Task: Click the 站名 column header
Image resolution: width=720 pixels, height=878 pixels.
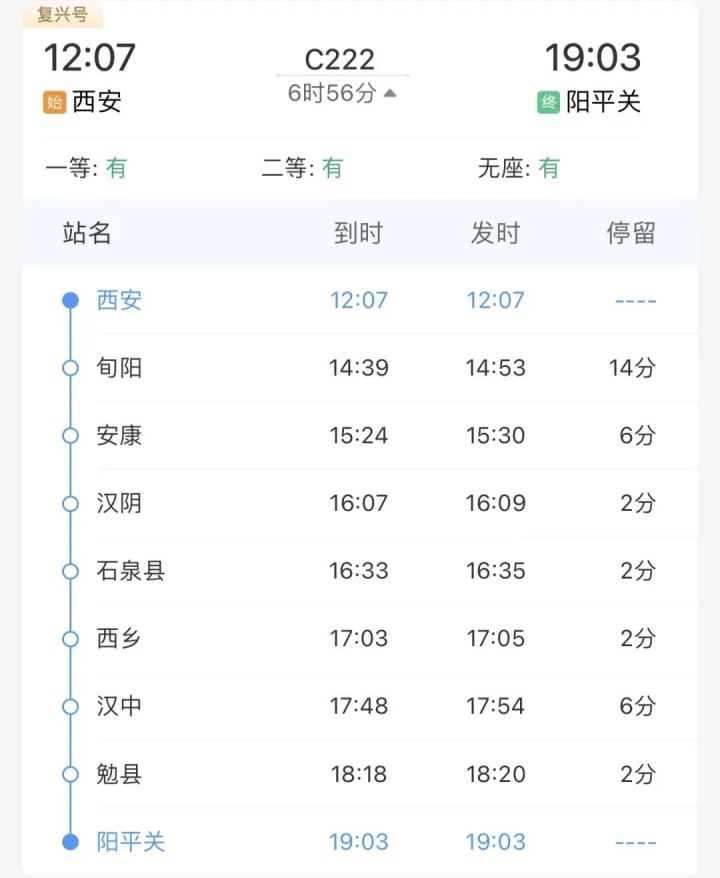Action: coord(87,233)
